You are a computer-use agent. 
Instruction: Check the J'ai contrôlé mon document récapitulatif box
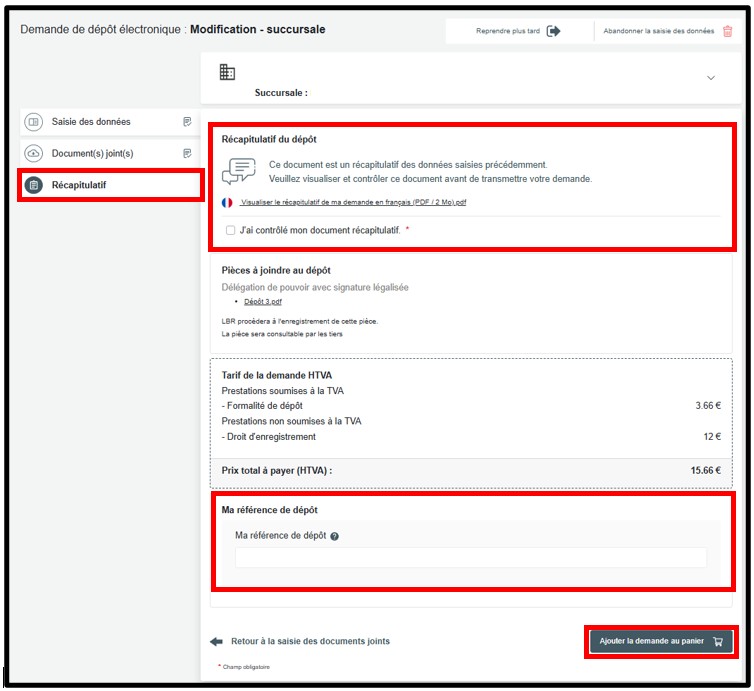[x=230, y=230]
